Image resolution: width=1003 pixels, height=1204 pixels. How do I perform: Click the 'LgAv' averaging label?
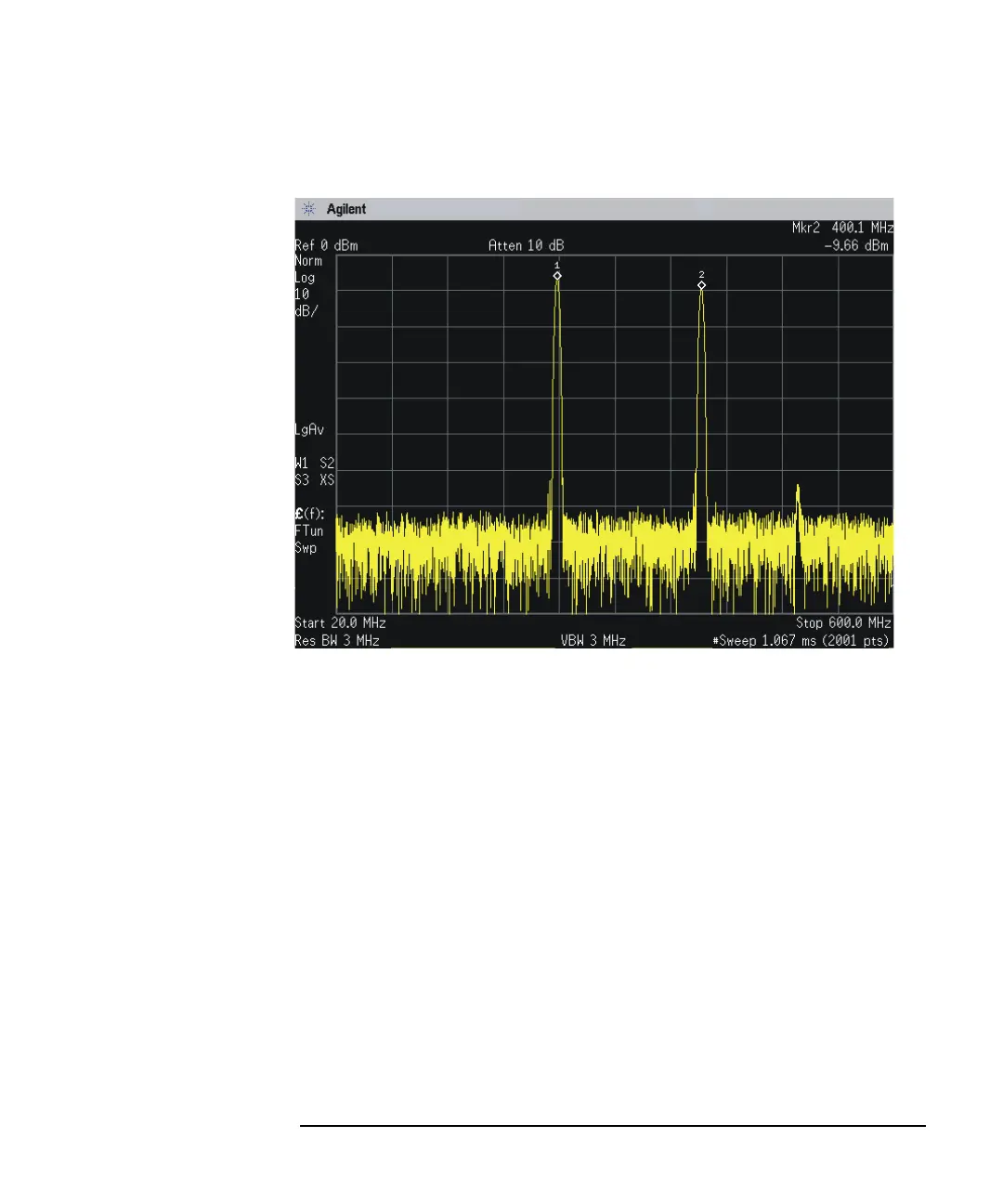[x=309, y=430]
